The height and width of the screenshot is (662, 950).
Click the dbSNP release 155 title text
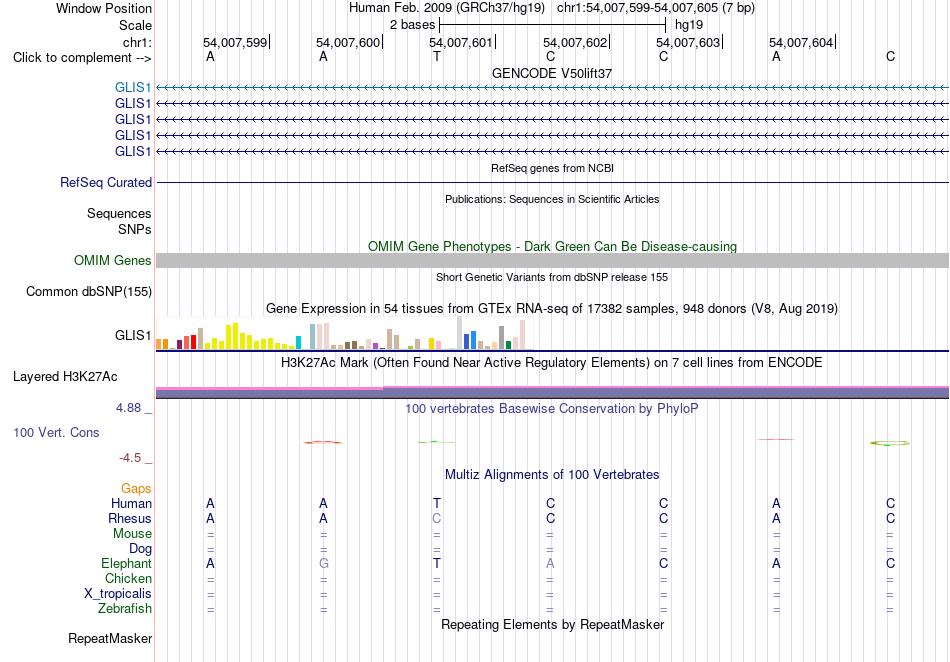click(552, 277)
